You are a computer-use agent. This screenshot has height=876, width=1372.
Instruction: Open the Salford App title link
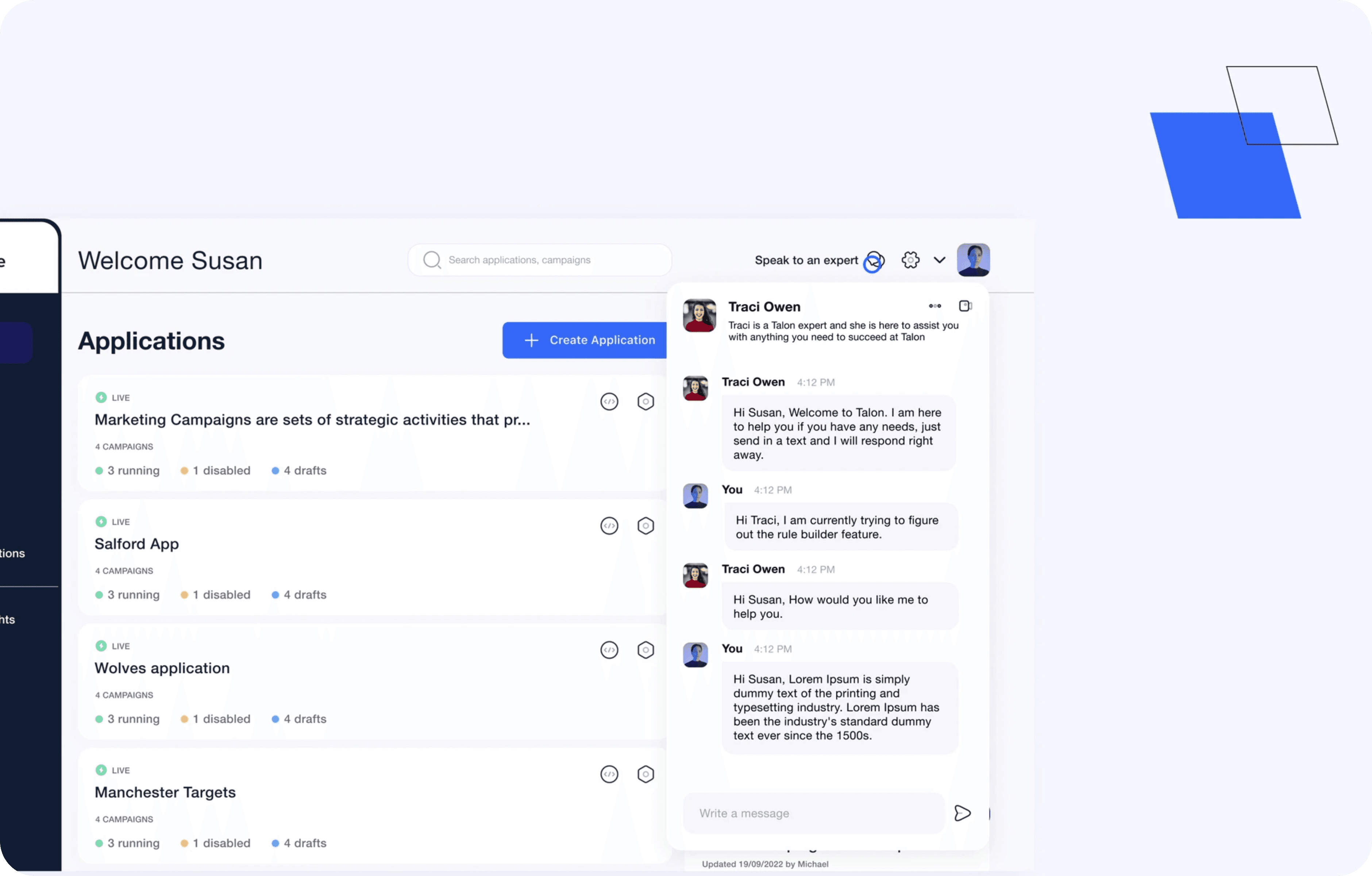point(137,544)
